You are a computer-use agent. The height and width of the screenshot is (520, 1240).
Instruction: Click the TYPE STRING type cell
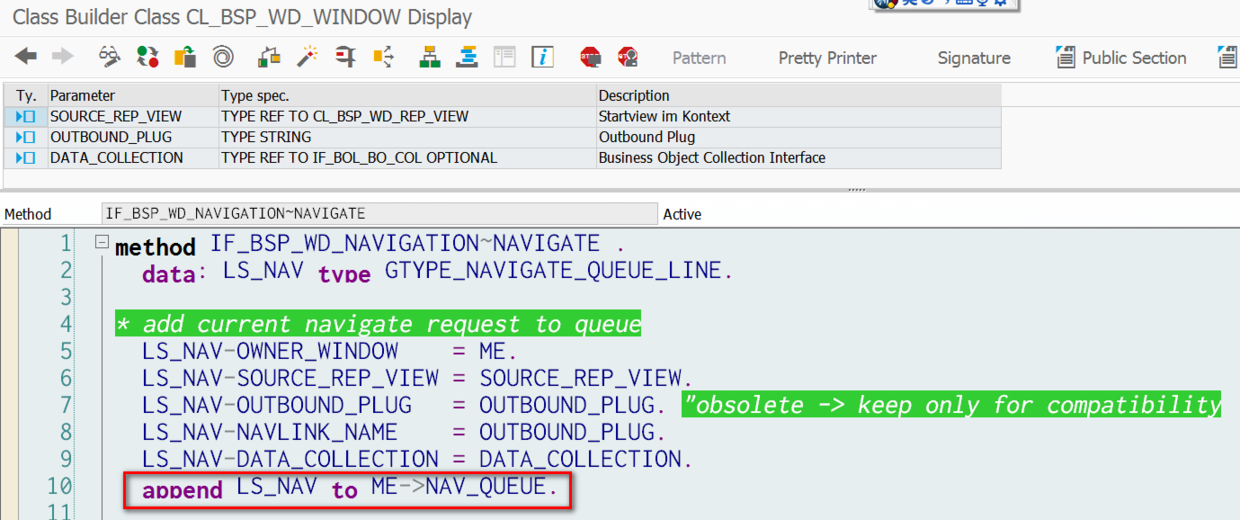[x=407, y=137]
